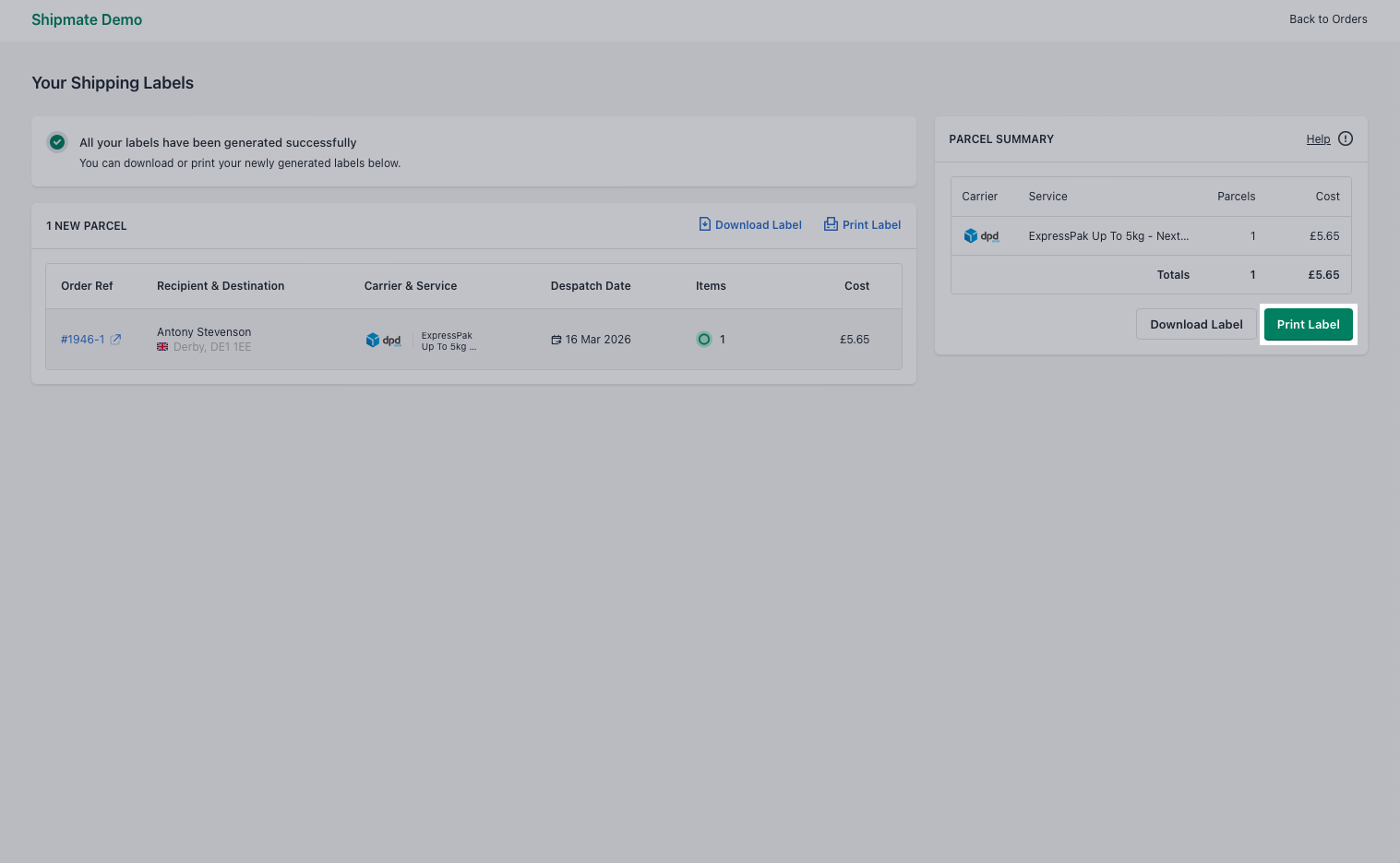Screen dimensions: 1400x863
Task: Click the green items status circle
Action: (704, 340)
